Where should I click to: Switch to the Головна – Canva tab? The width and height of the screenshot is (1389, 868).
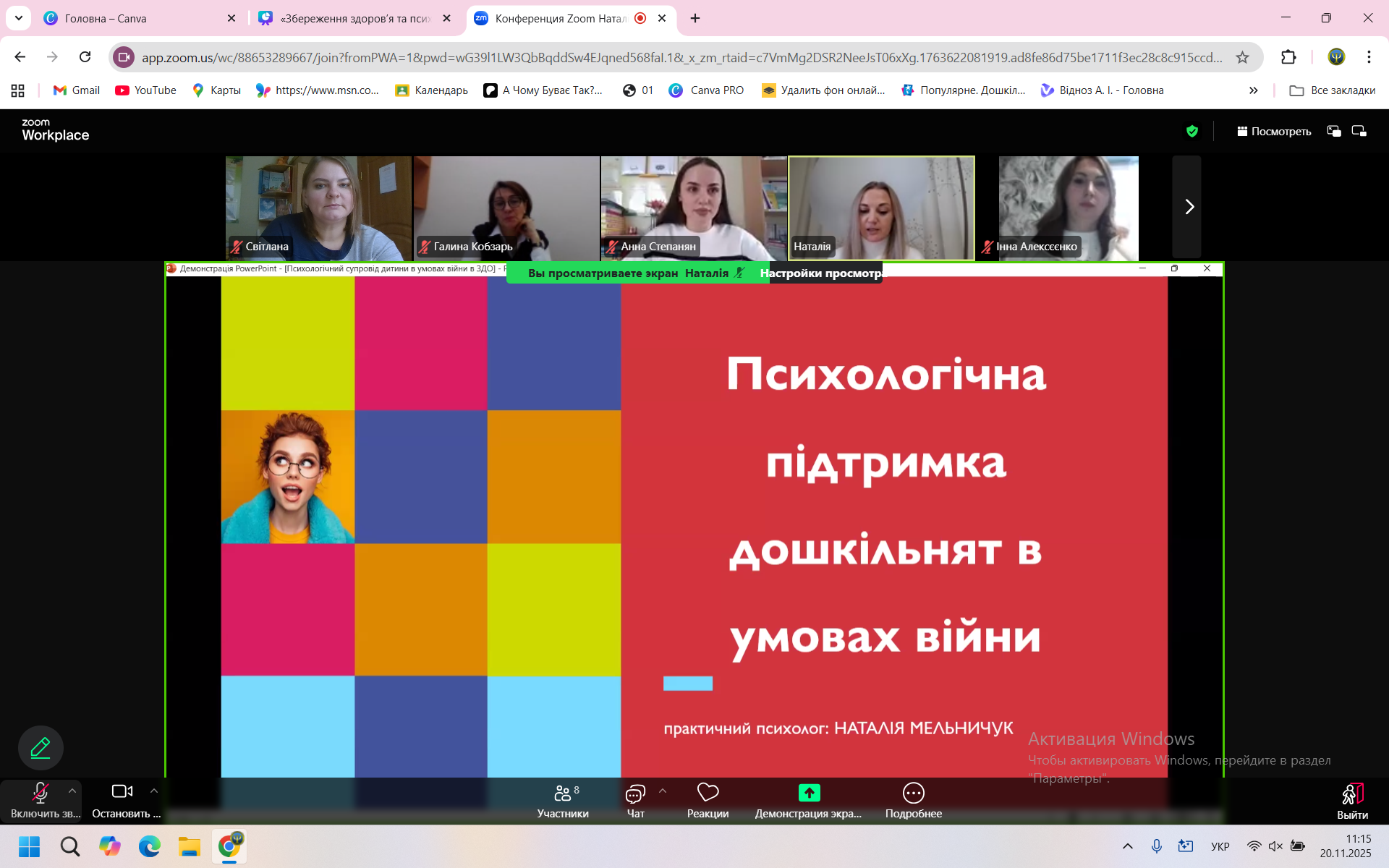[x=106, y=18]
